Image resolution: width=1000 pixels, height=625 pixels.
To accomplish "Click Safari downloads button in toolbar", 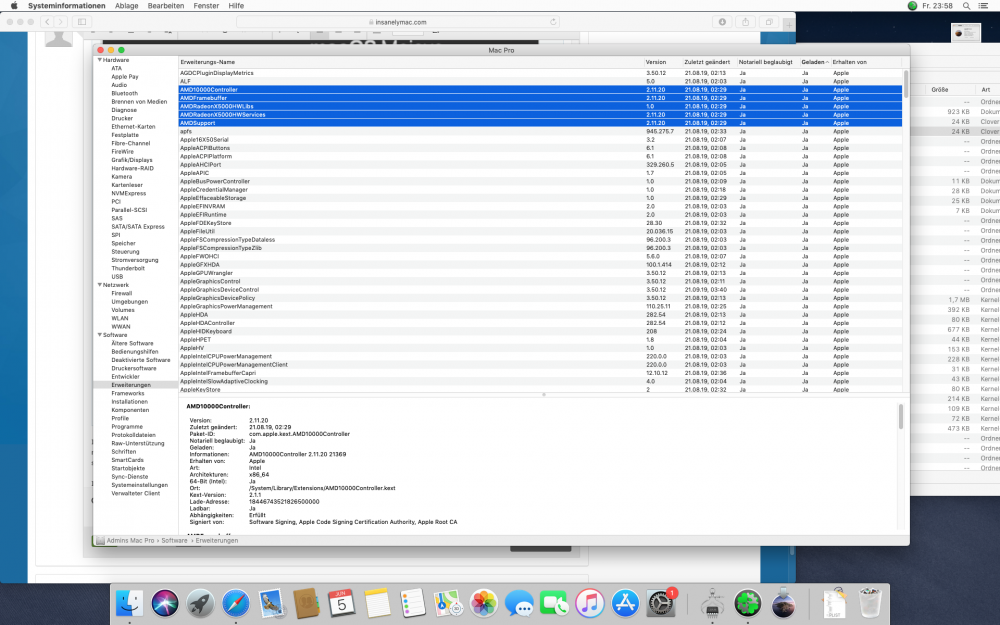I will pos(722,22).
